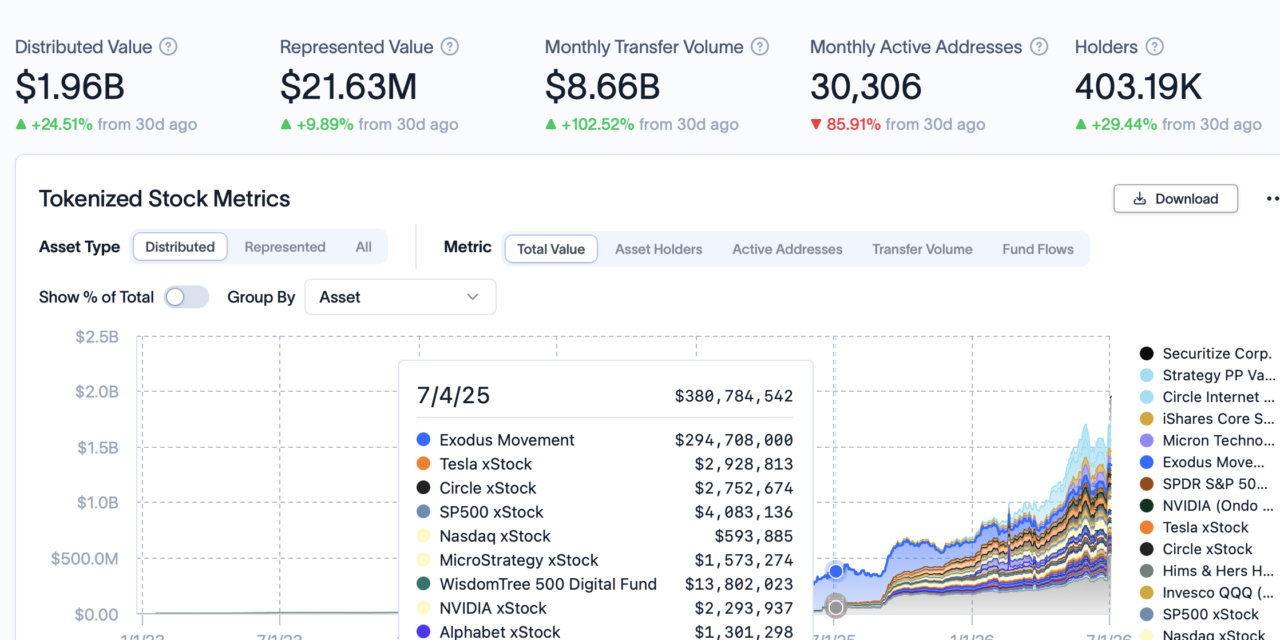Image resolution: width=1280 pixels, height=640 pixels.
Task: Toggle Invesco QQQ legend series
Action: coord(1206,593)
